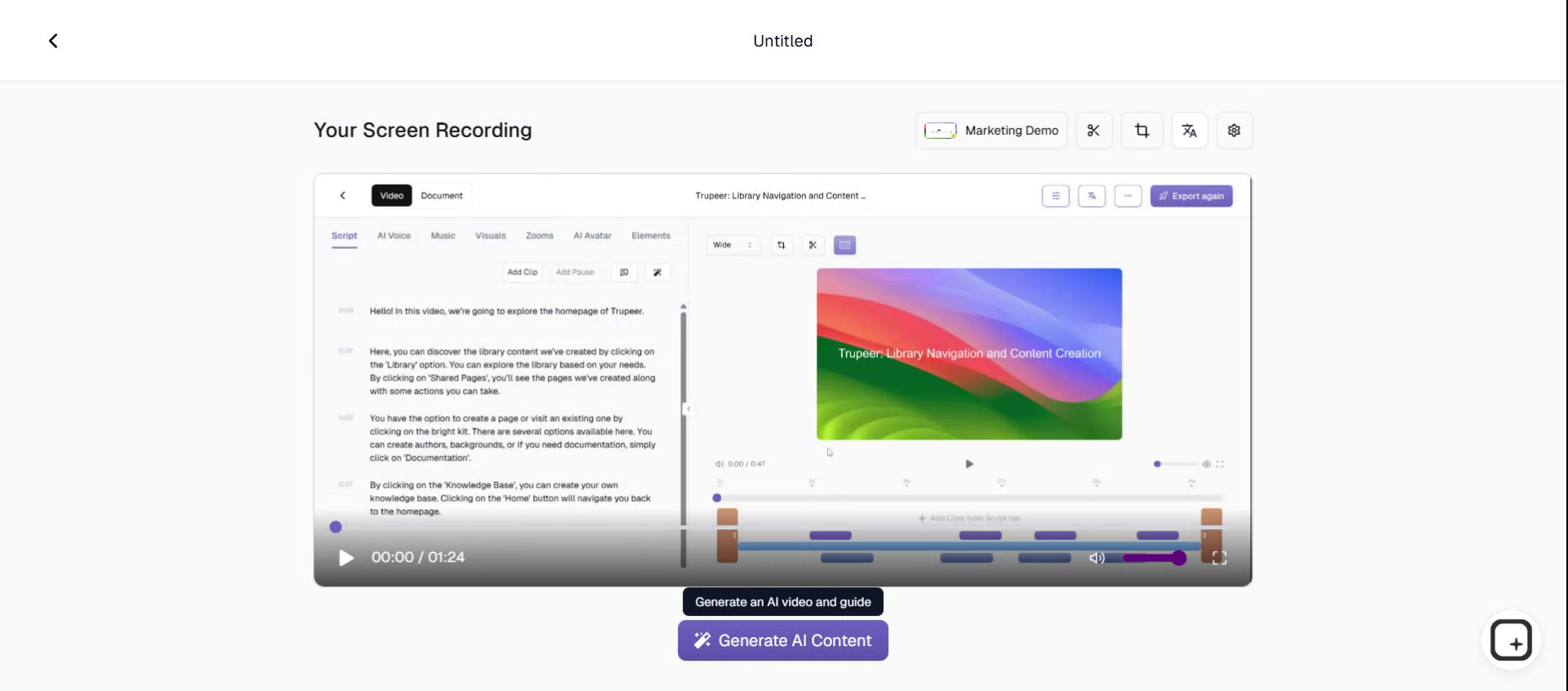The width and height of the screenshot is (1568, 691).
Task: In the recording, open the AI Voice tab
Action: [x=394, y=236]
